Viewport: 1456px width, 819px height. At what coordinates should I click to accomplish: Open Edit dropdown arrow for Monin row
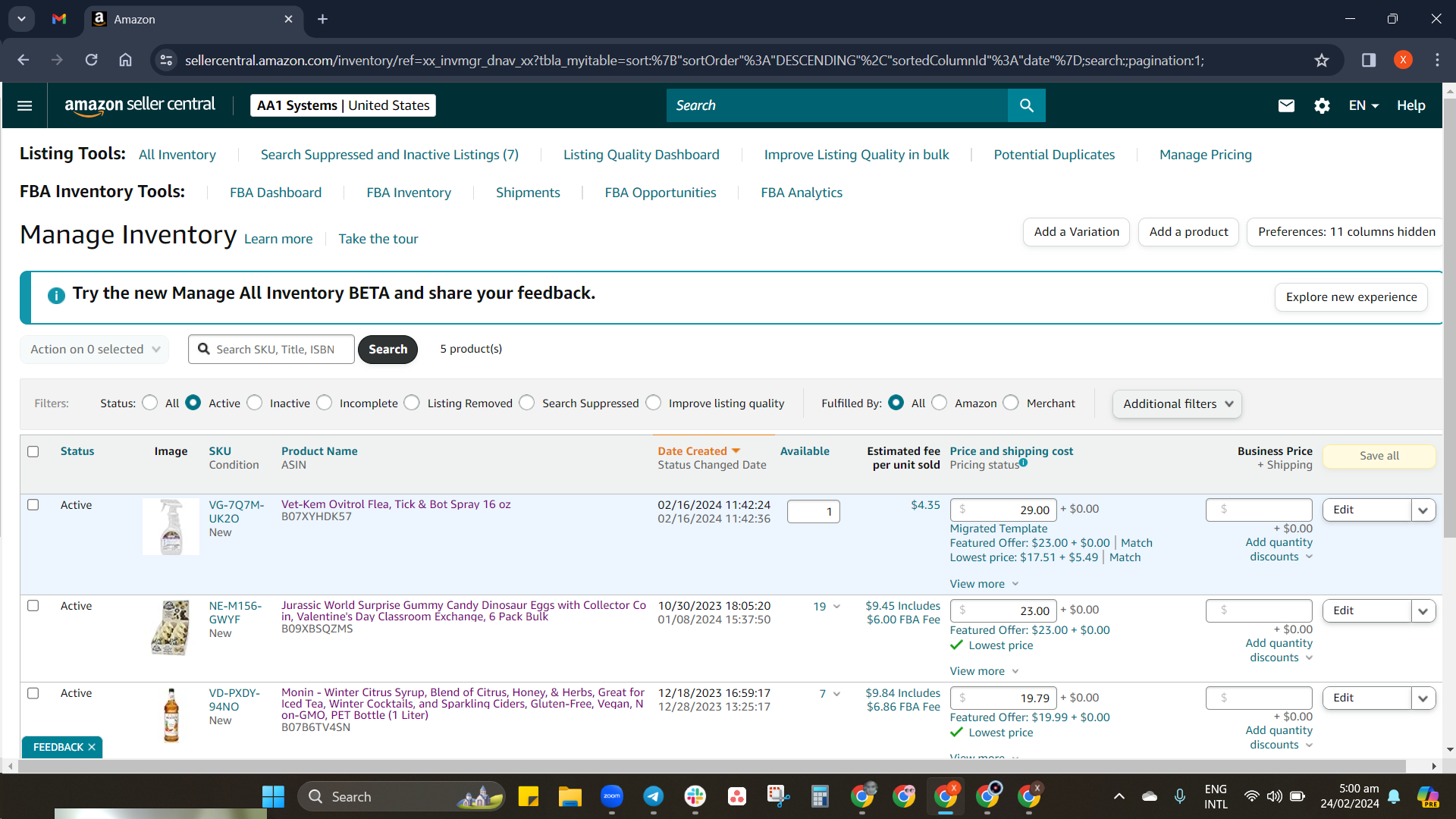click(1423, 698)
